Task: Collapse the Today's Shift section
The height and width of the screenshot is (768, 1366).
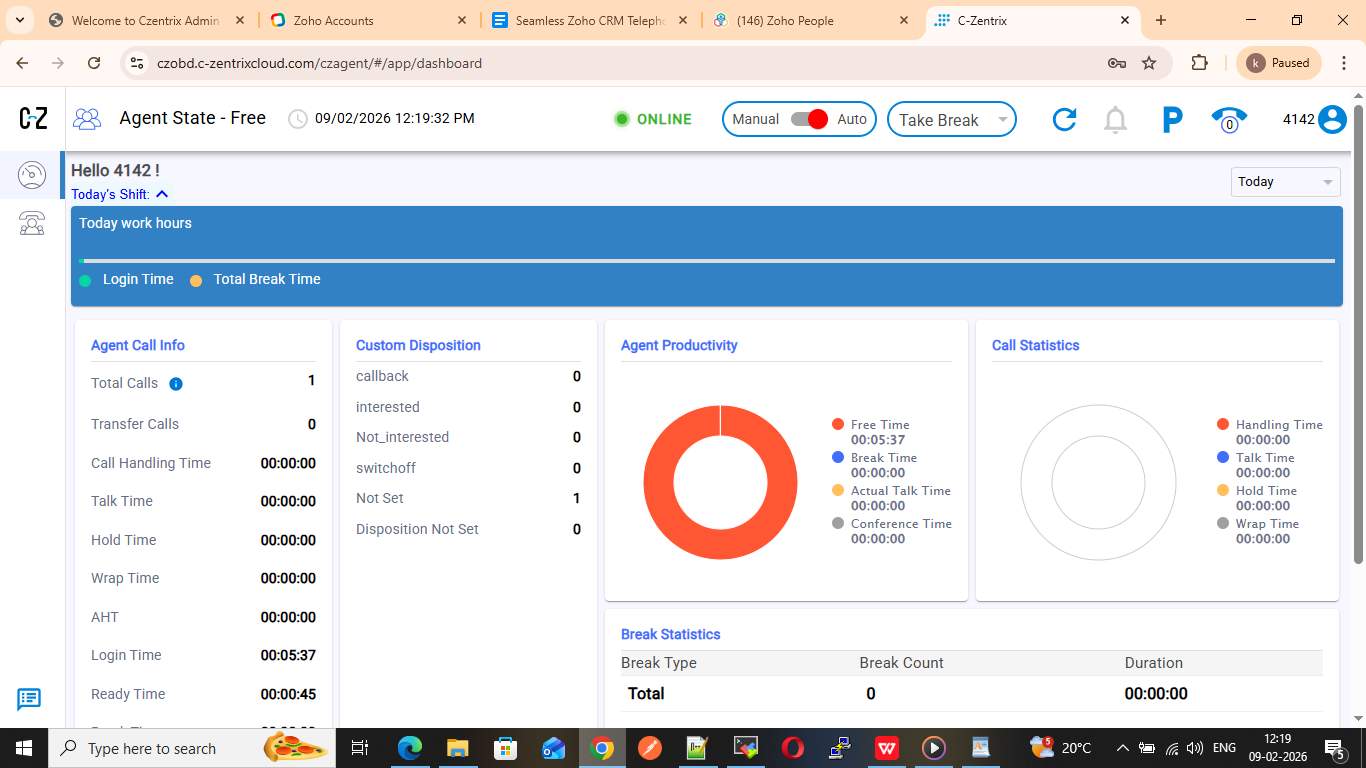Action: (x=162, y=194)
